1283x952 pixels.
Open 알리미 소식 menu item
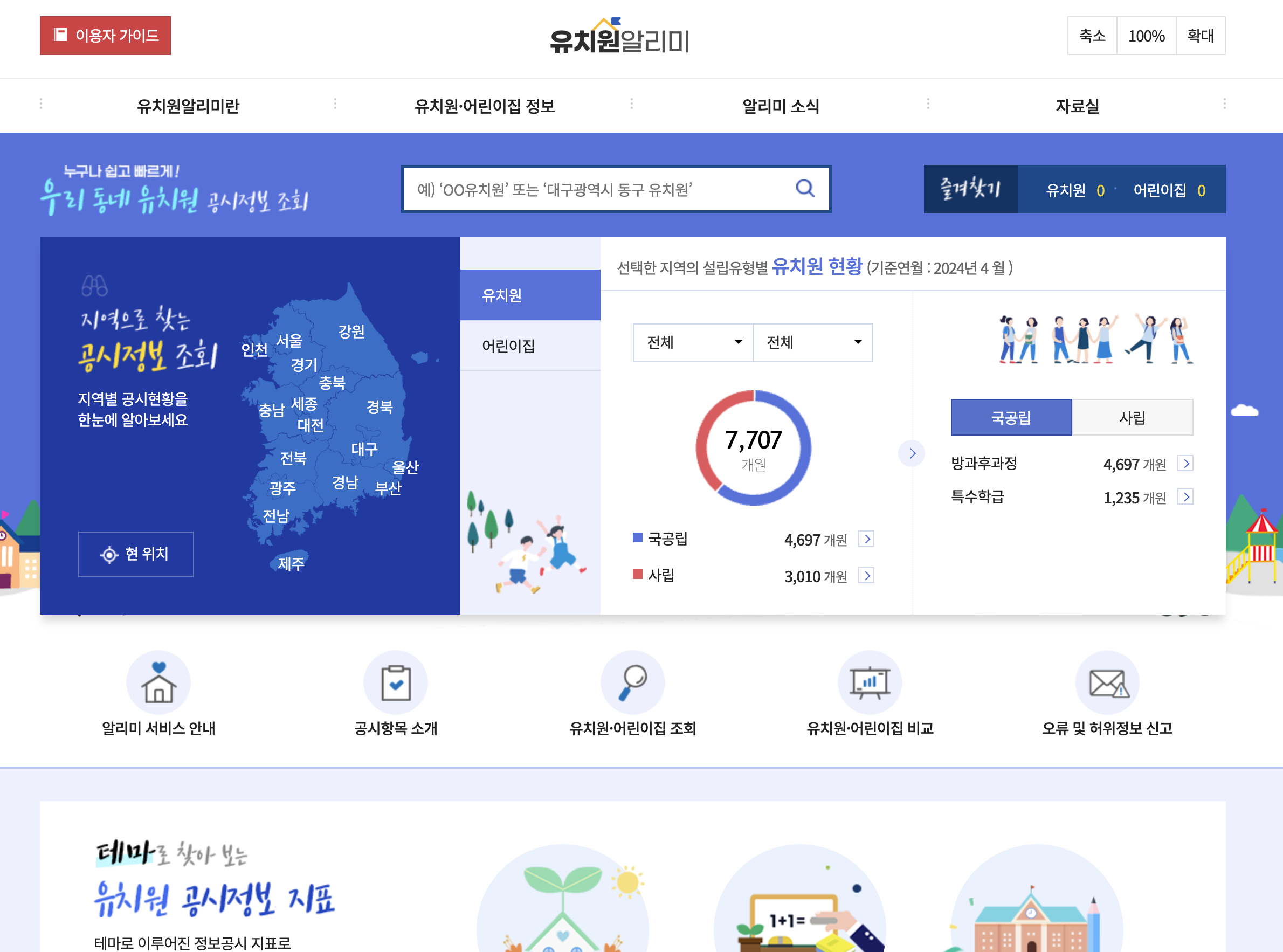[x=780, y=106]
